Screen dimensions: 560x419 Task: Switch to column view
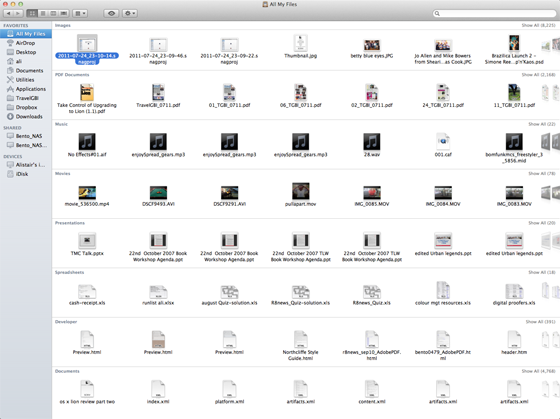(53, 13)
